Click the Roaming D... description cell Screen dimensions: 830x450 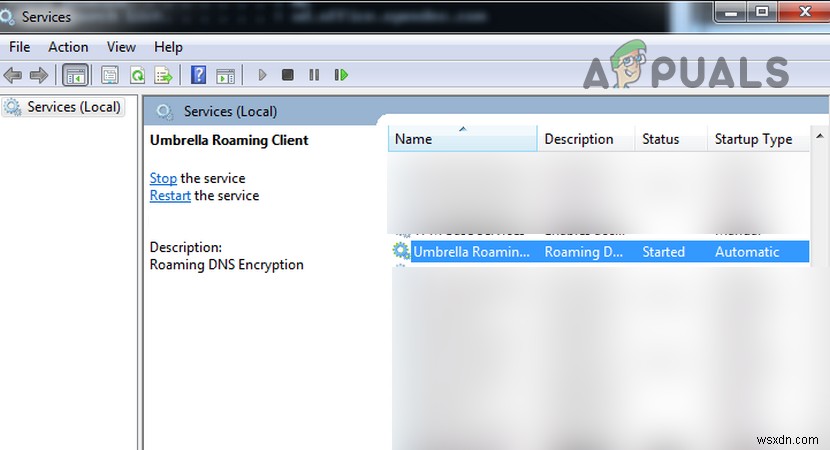click(x=583, y=252)
